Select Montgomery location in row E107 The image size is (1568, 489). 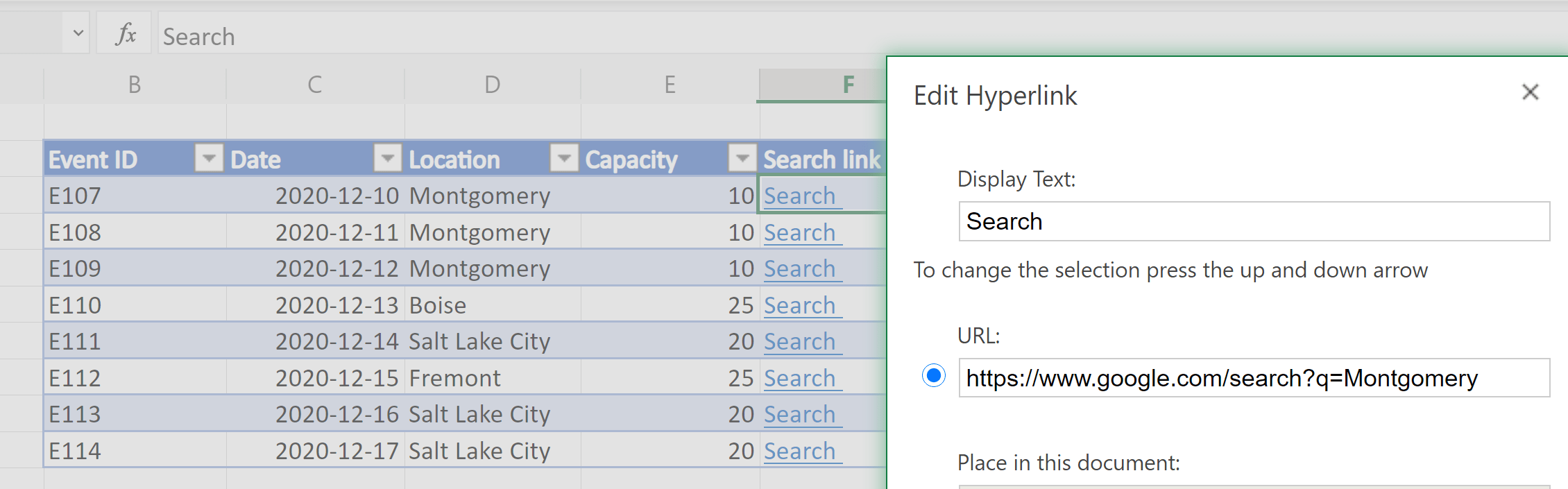[493, 196]
